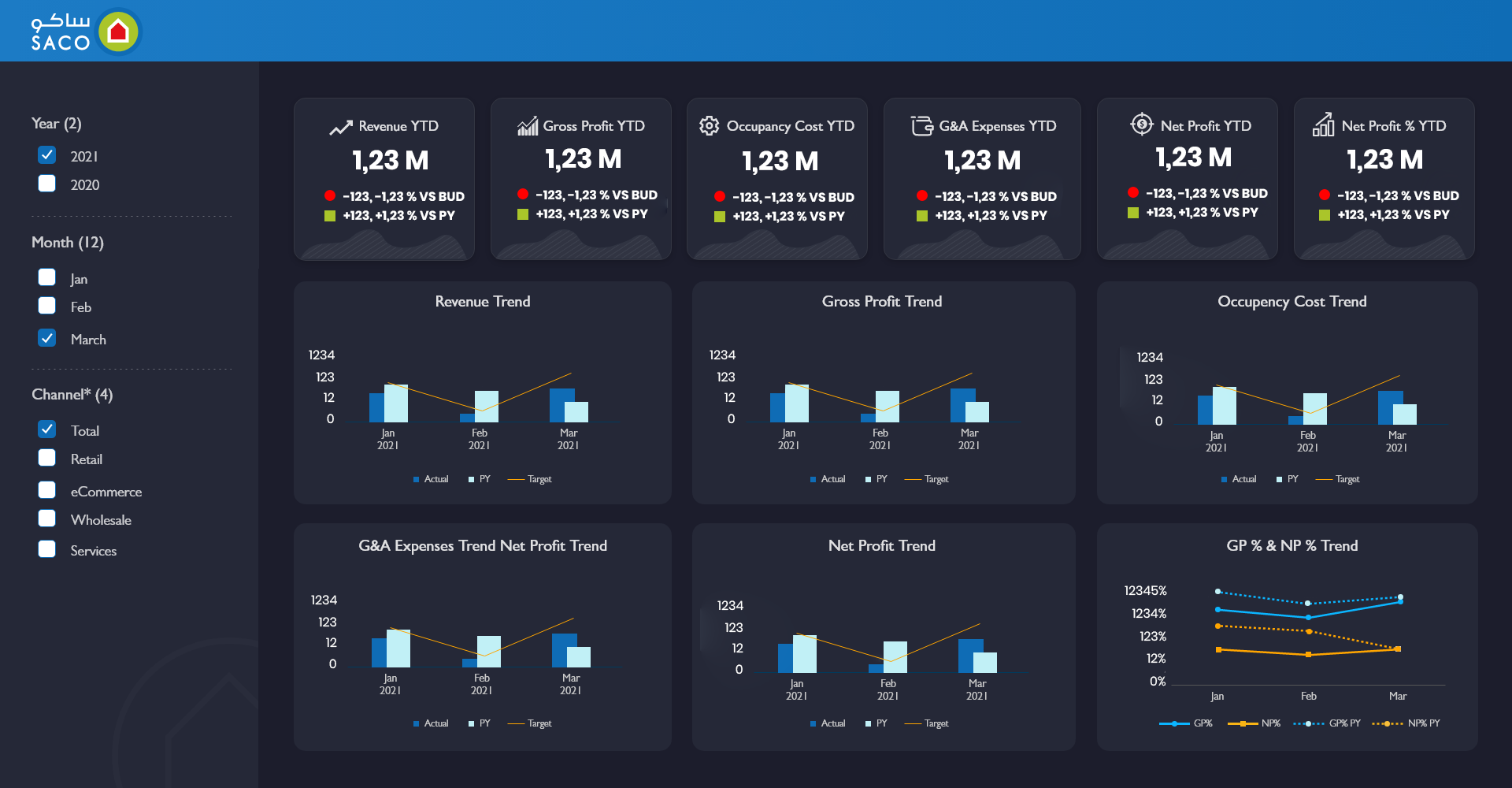Click the Month (12) filter heading

pos(68,243)
